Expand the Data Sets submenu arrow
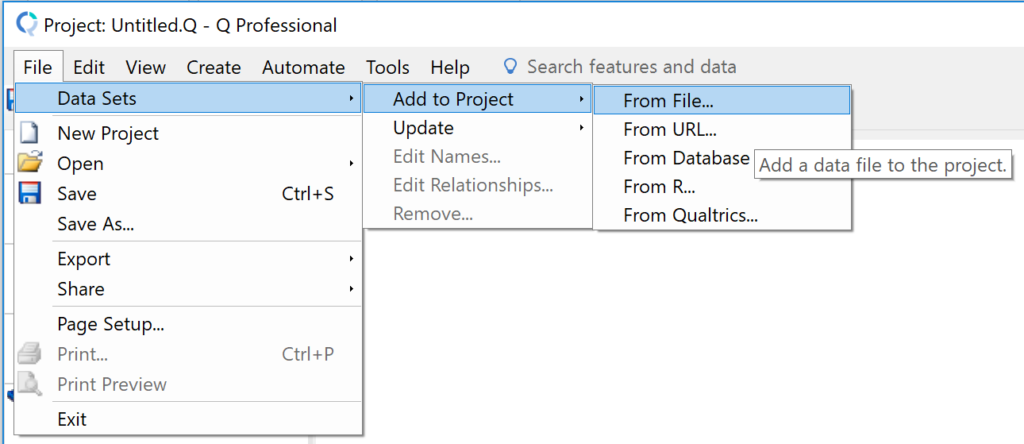Screen dimensions: 1024x444 point(351,99)
